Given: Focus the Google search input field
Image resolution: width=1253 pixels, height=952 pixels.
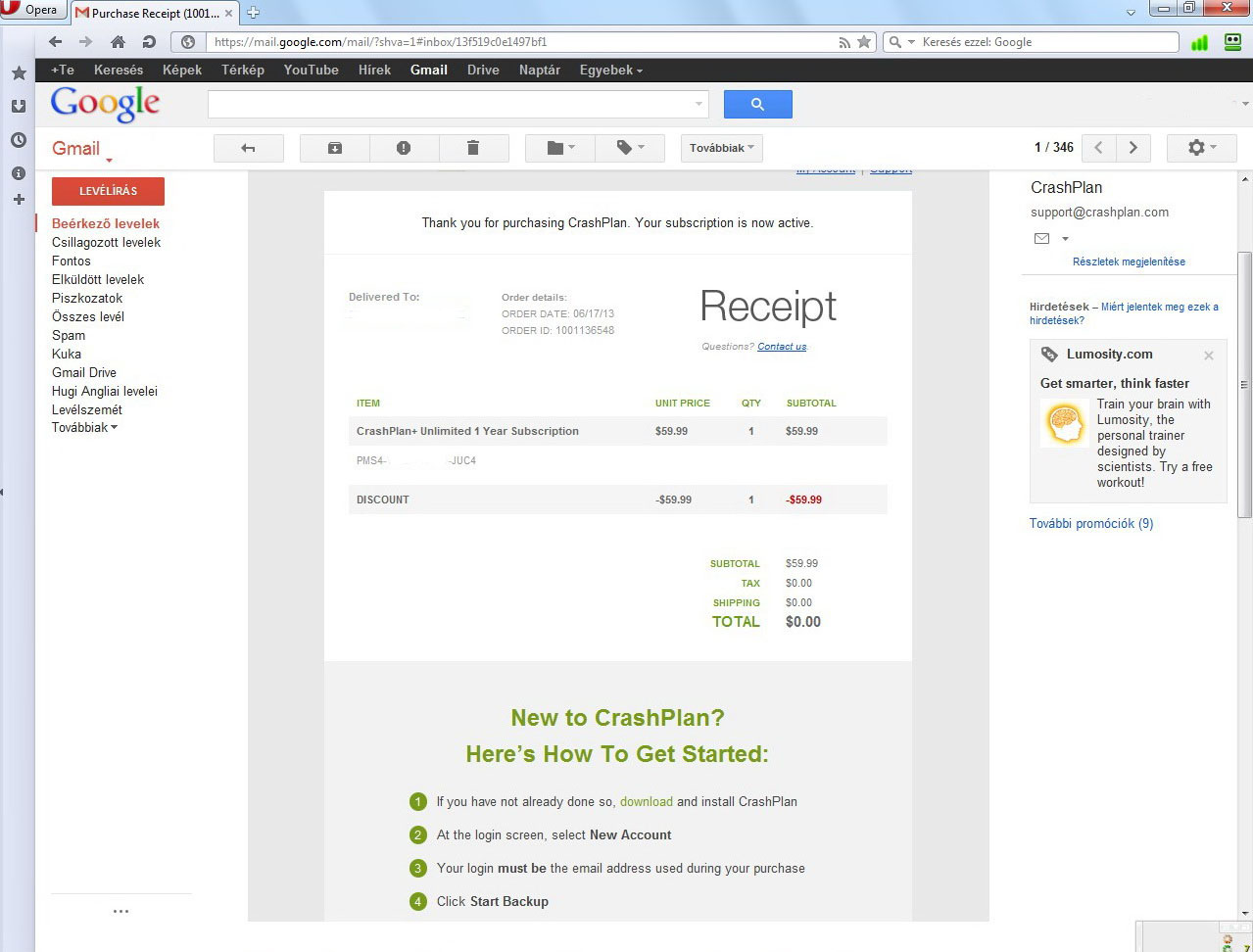Looking at the screenshot, I should coord(451,104).
